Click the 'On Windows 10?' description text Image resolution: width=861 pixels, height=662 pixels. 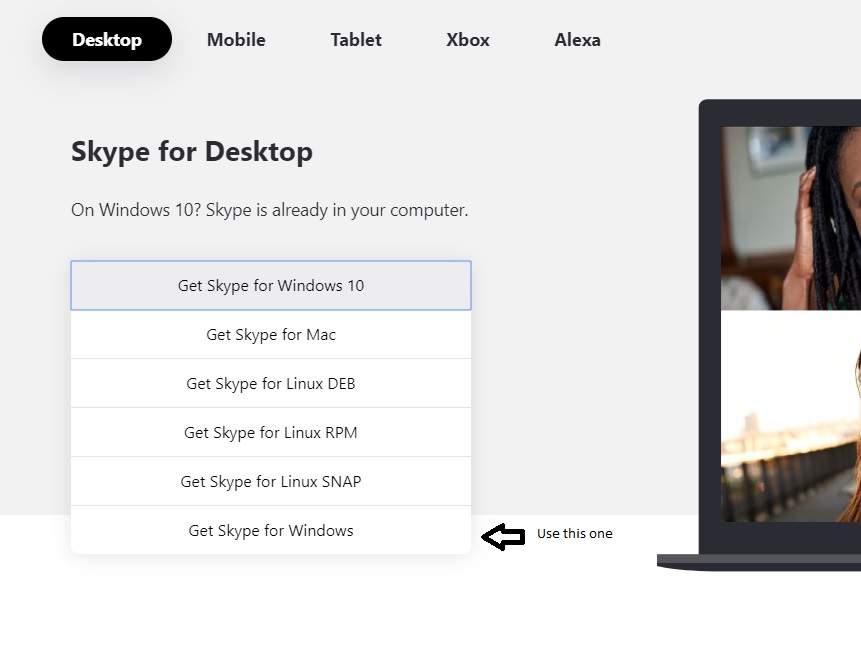pyautogui.click(x=270, y=210)
